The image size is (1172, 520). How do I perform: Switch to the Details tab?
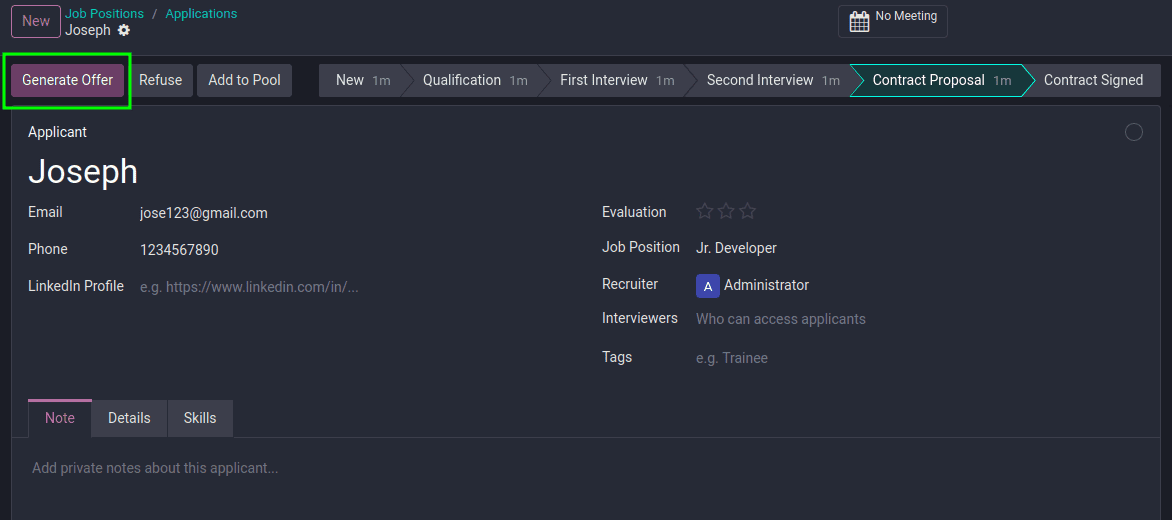[129, 418]
